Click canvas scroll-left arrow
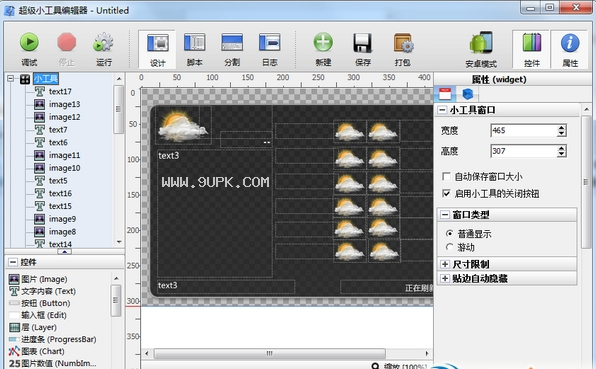 [x=147, y=353]
